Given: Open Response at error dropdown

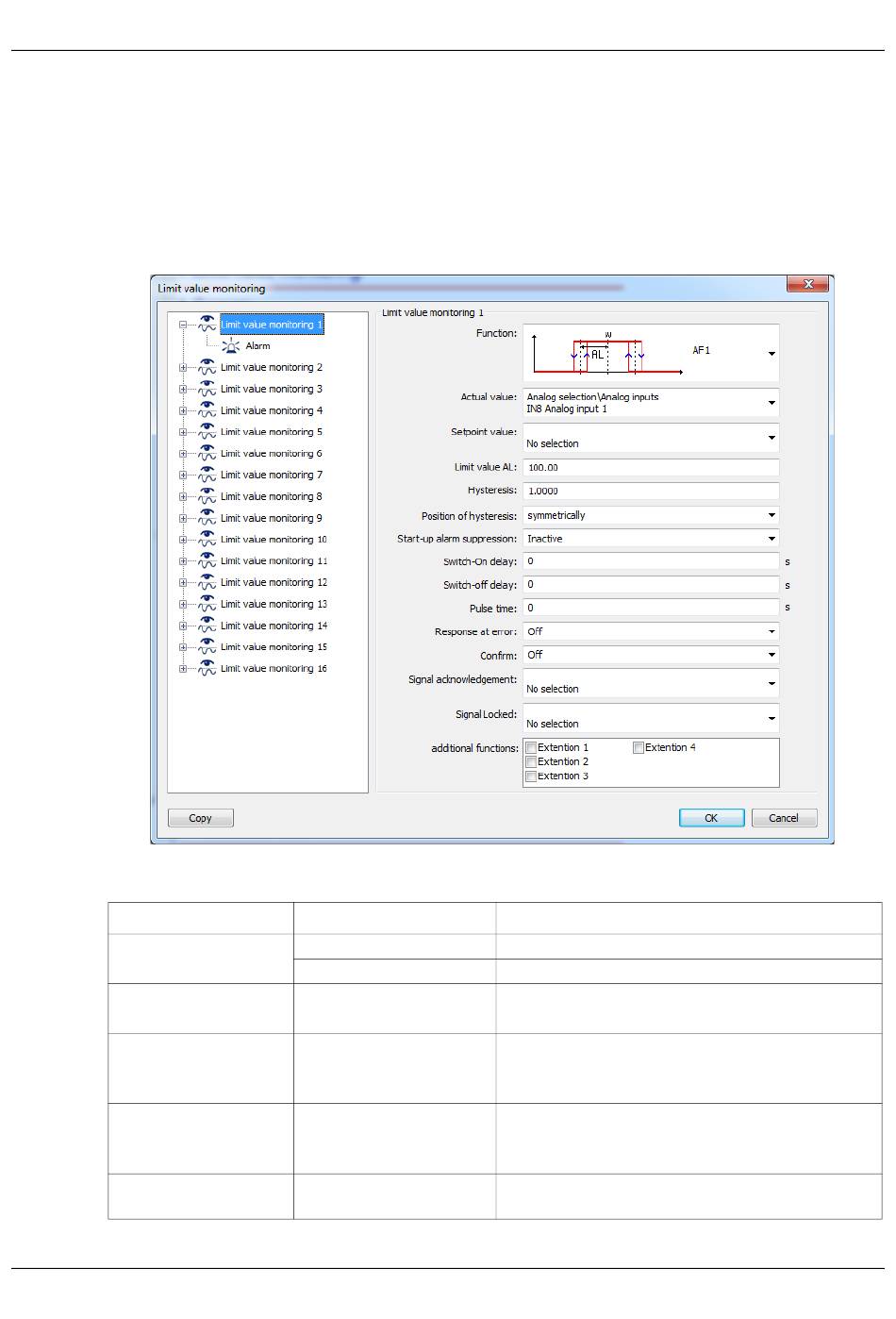Looking at the screenshot, I should pos(772,631).
